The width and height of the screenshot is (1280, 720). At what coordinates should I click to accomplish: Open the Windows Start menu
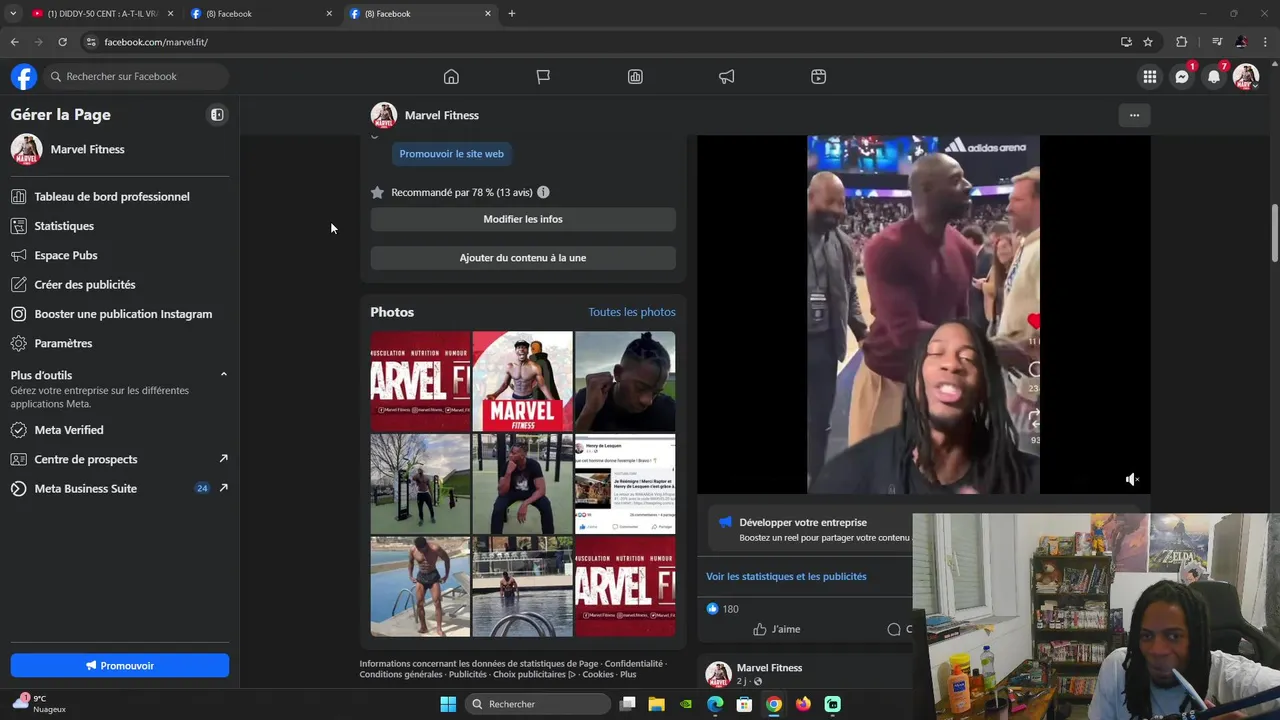click(x=448, y=704)
